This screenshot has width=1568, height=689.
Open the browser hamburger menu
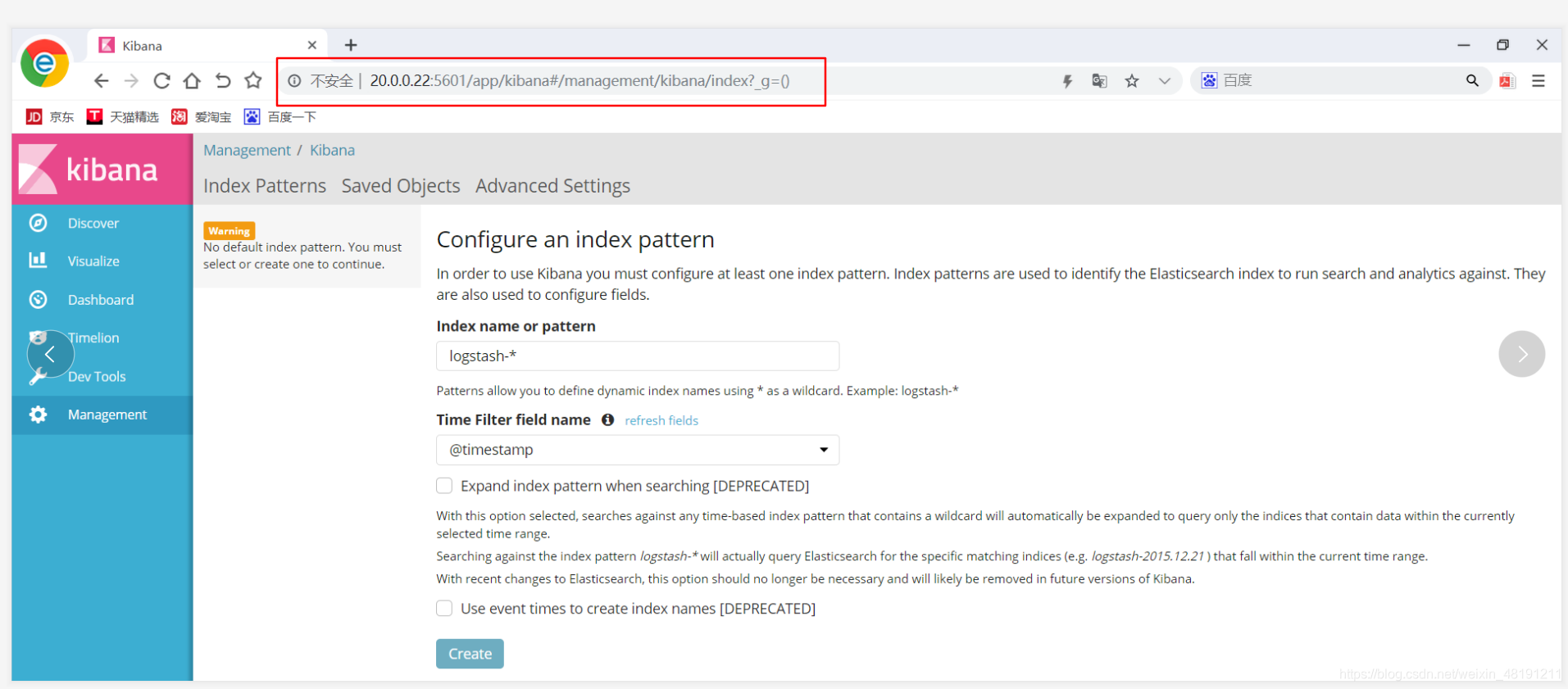click(x=1538, y=80)
